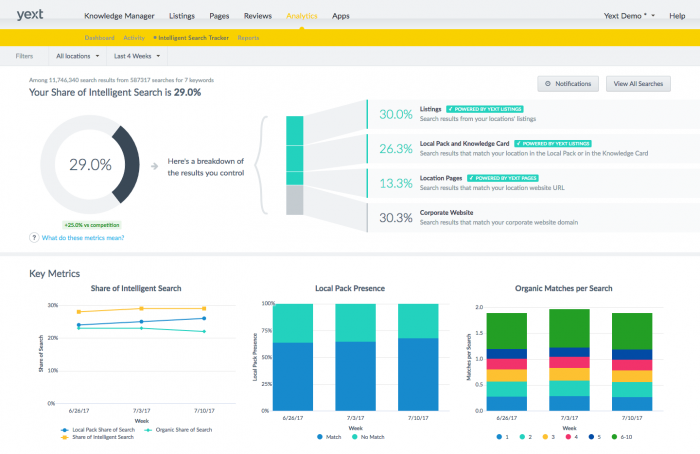Open the Reports sub-tab
Image resolution: width=700 pixels, height=454 pixels.
248,37
